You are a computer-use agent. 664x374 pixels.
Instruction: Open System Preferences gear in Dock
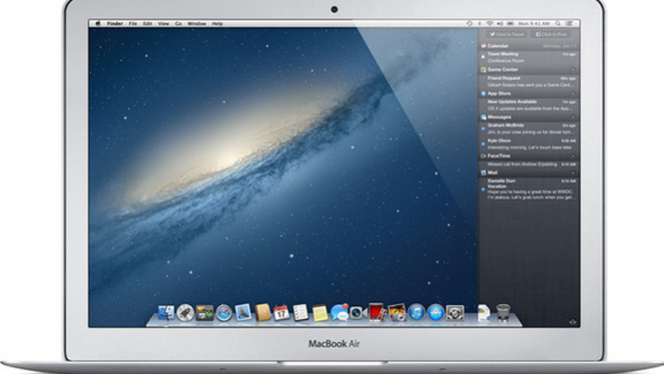click(x=455, y=313)
